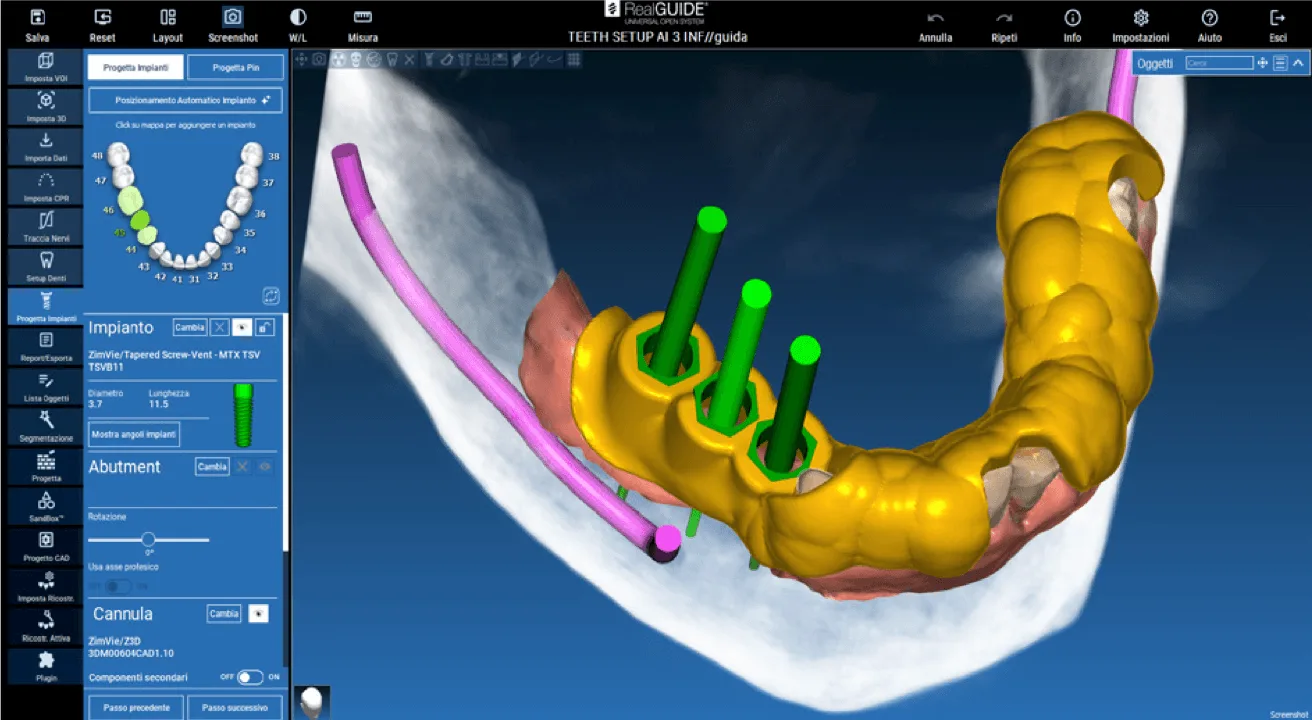Click Cambia next to Impianto
This screenshot has height=720, width=1312.
(190, 327)
